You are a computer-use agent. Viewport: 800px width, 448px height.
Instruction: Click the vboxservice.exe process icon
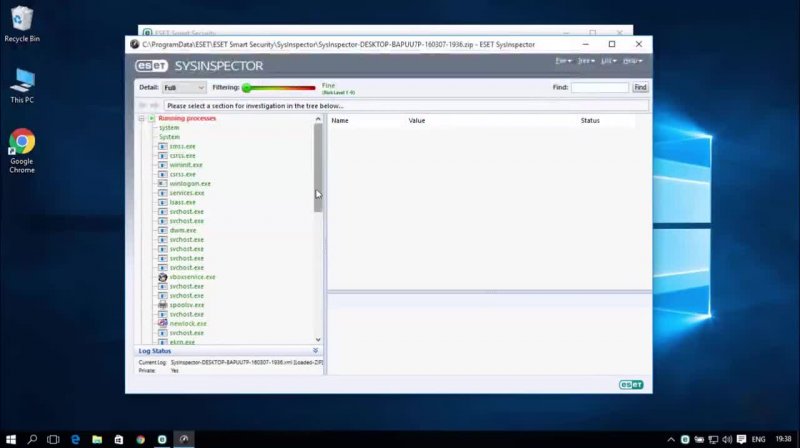(162, 277)
